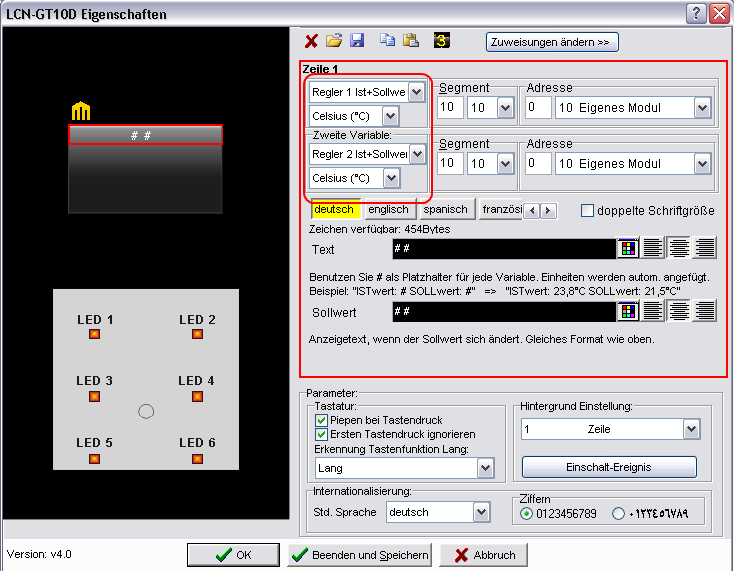Switch to the englisch language tab

[388, 210]
